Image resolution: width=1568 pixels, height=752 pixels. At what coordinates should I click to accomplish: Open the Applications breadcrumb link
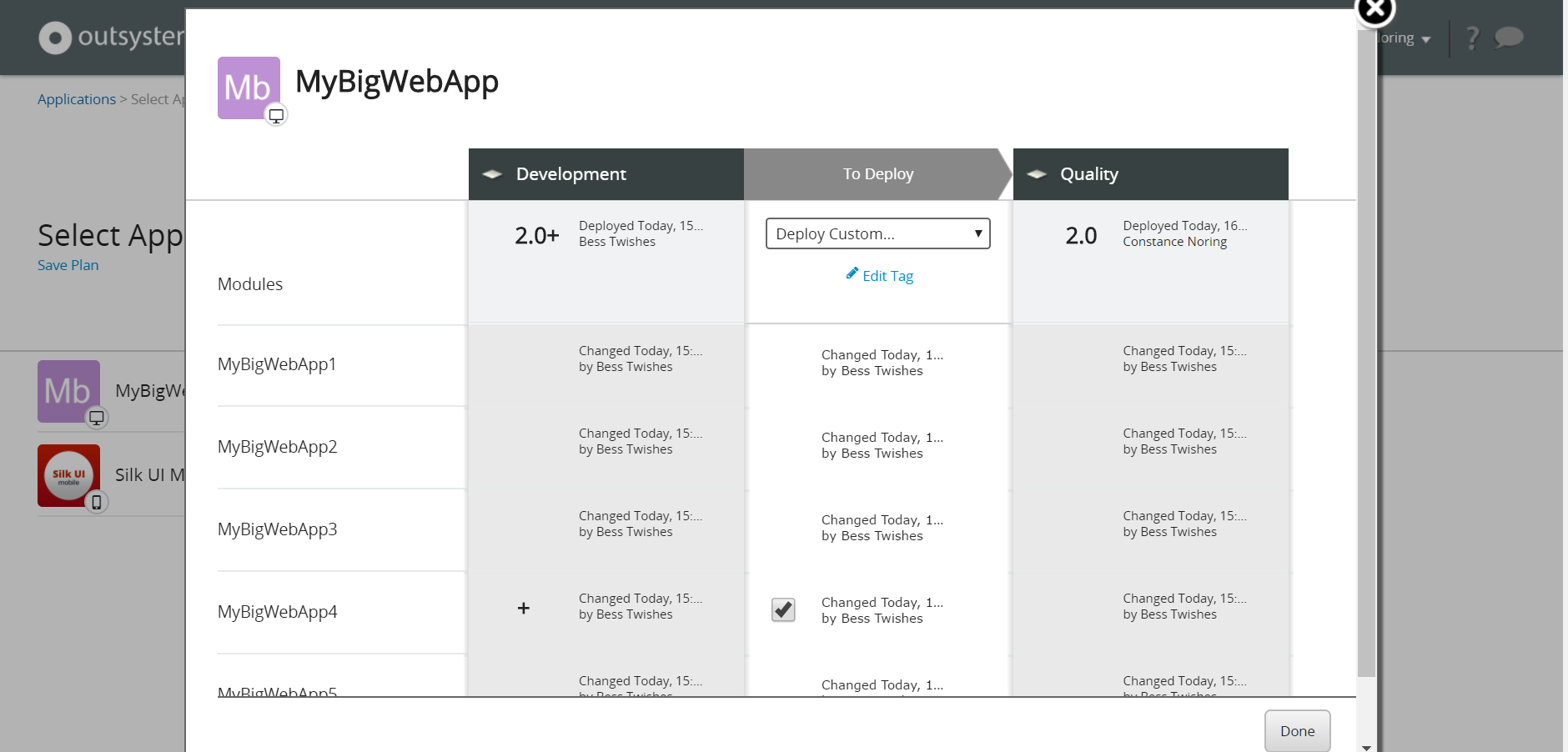tap(76, 98)
